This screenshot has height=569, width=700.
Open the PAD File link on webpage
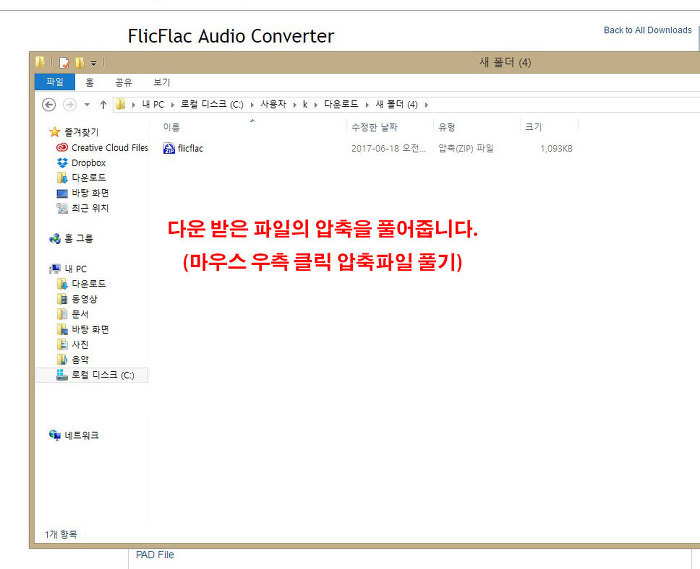point(155,555)
